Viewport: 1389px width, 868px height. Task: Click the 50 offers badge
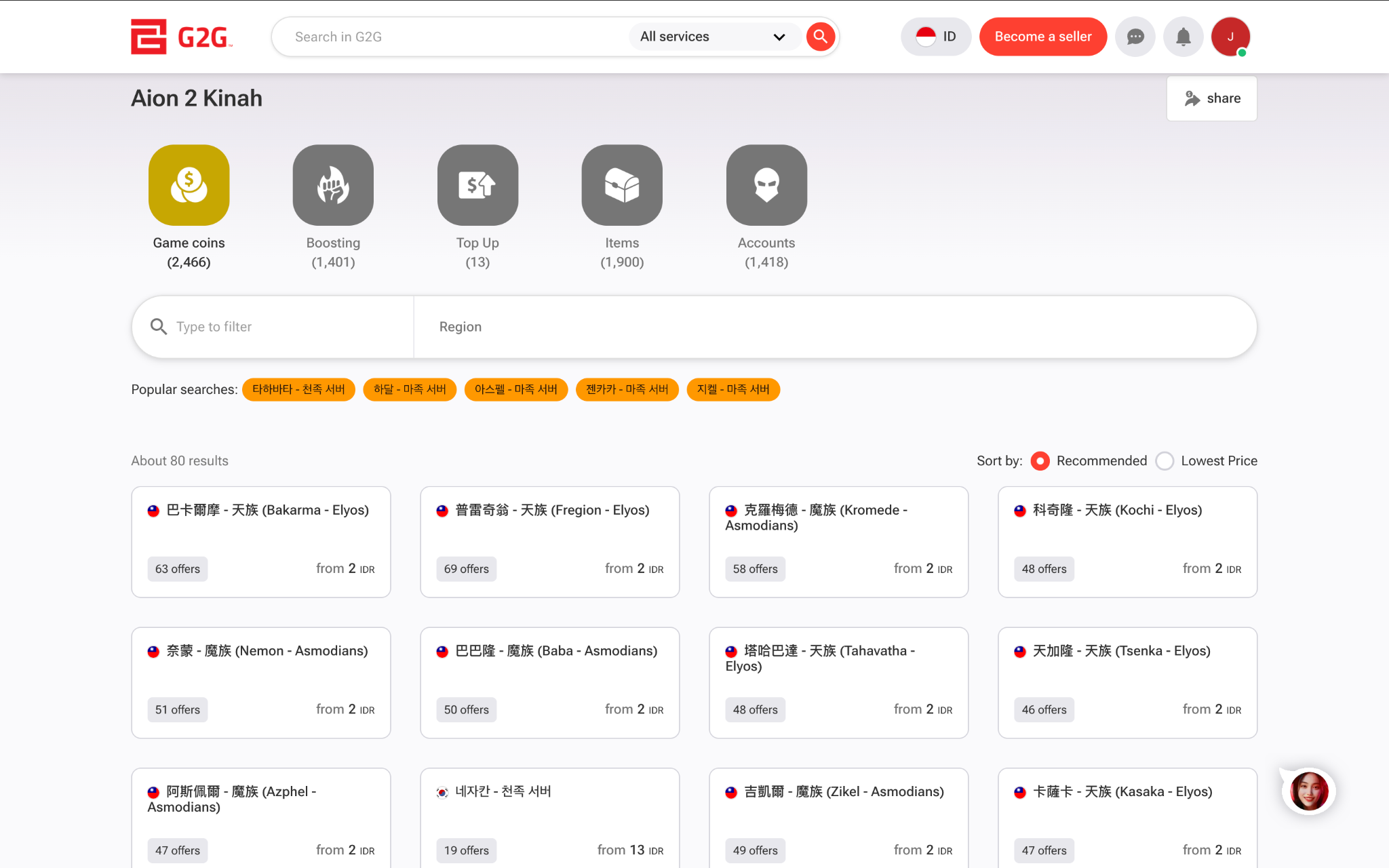[467, 710]
